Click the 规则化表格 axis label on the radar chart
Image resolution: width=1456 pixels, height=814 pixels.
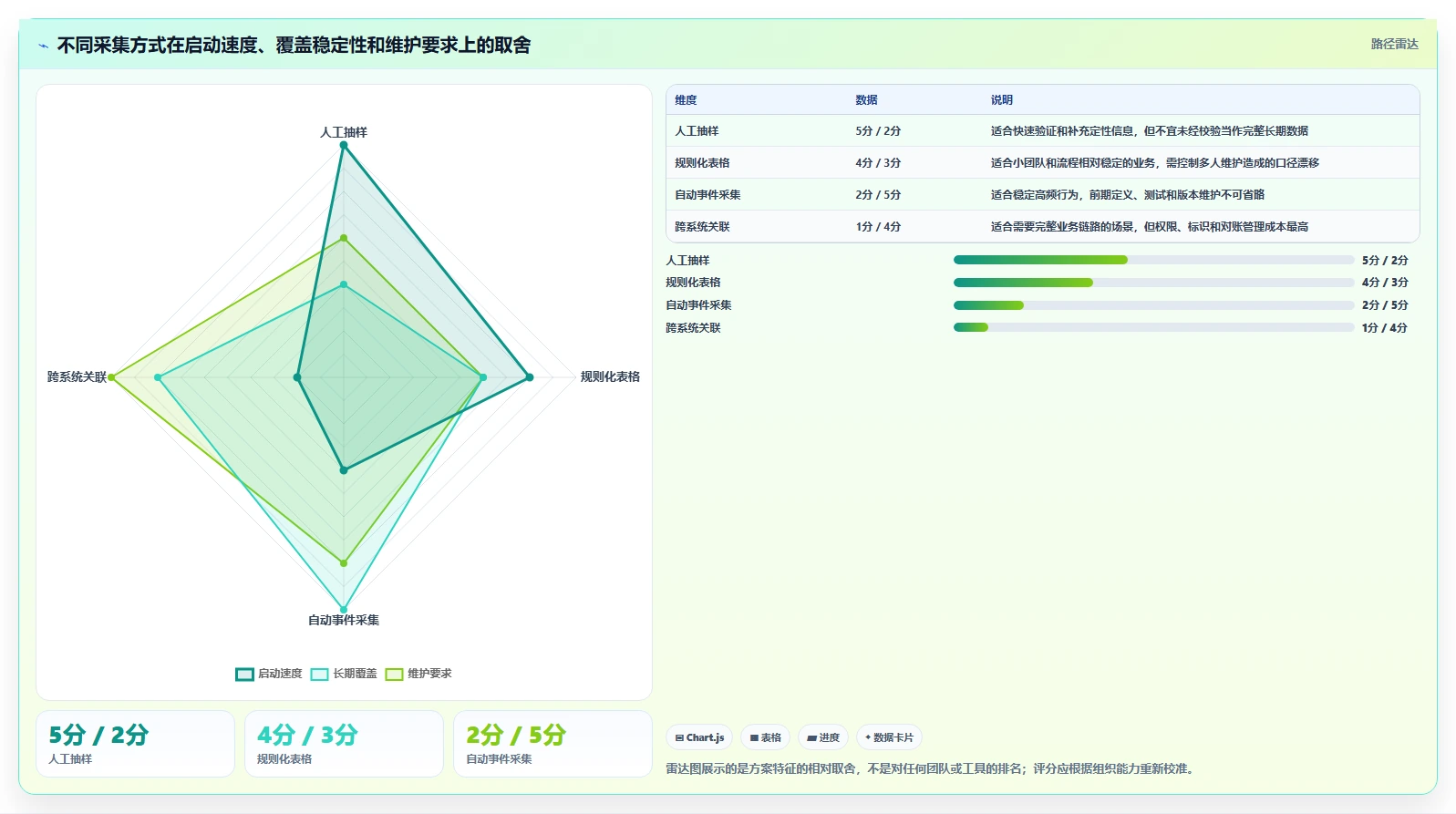[610, 376]
